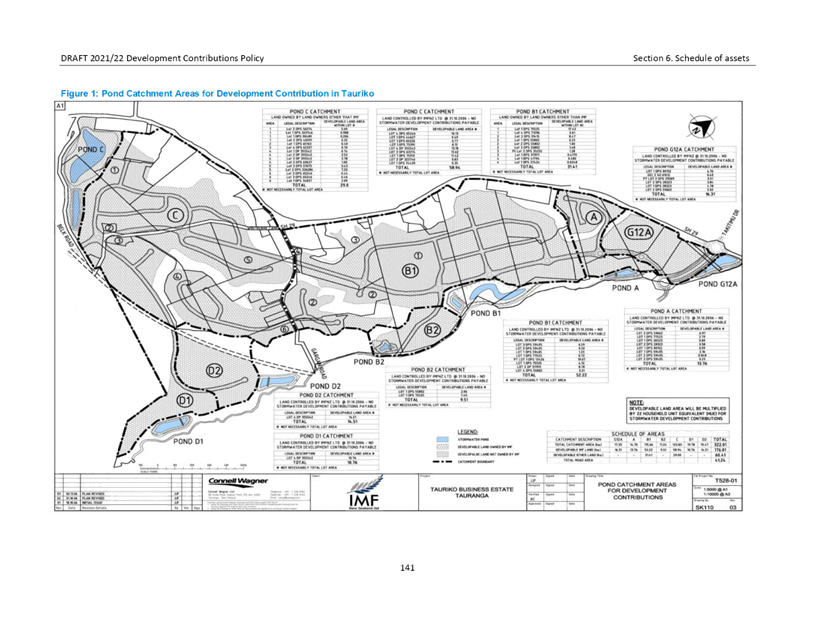Image resolution: width=816 pixels, height=626 pixels.
Task: Select the blue Stormwater Pond legend swatch
Action: click(442, 440)
